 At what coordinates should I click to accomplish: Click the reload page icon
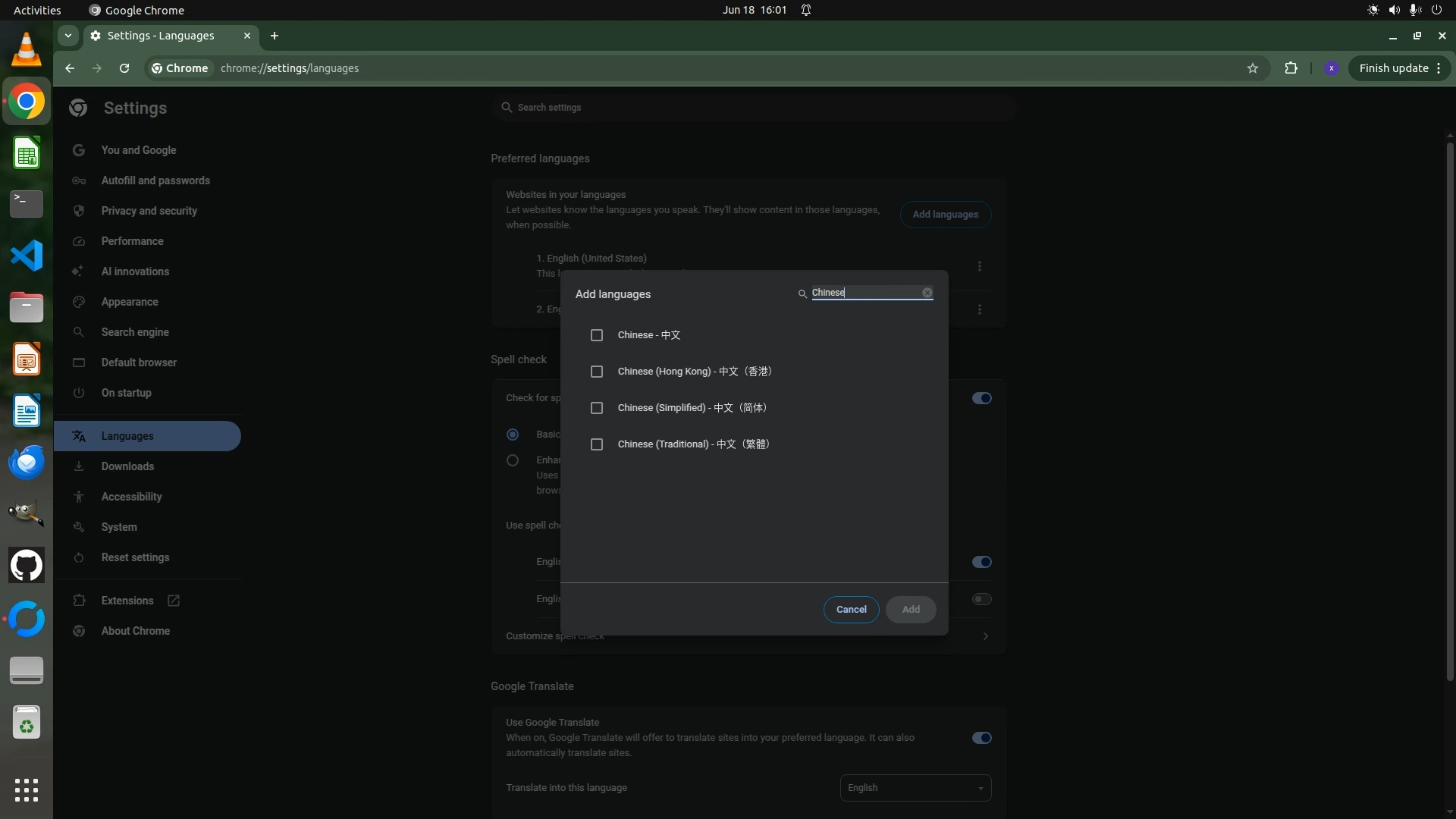point(124,68)
